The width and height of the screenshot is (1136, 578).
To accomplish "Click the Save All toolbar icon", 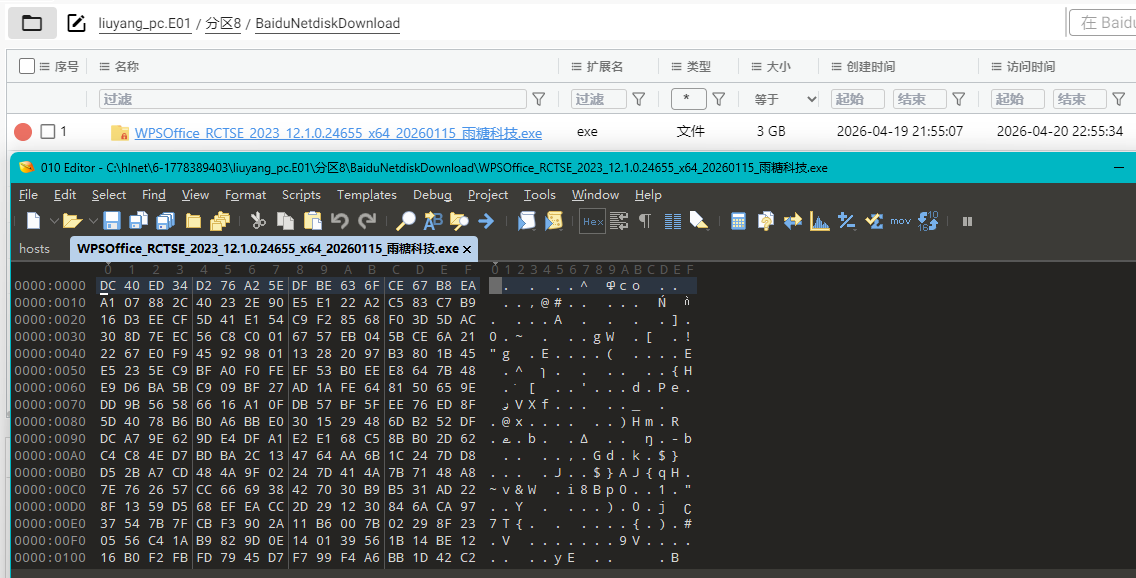I will (x=166, y=221).
